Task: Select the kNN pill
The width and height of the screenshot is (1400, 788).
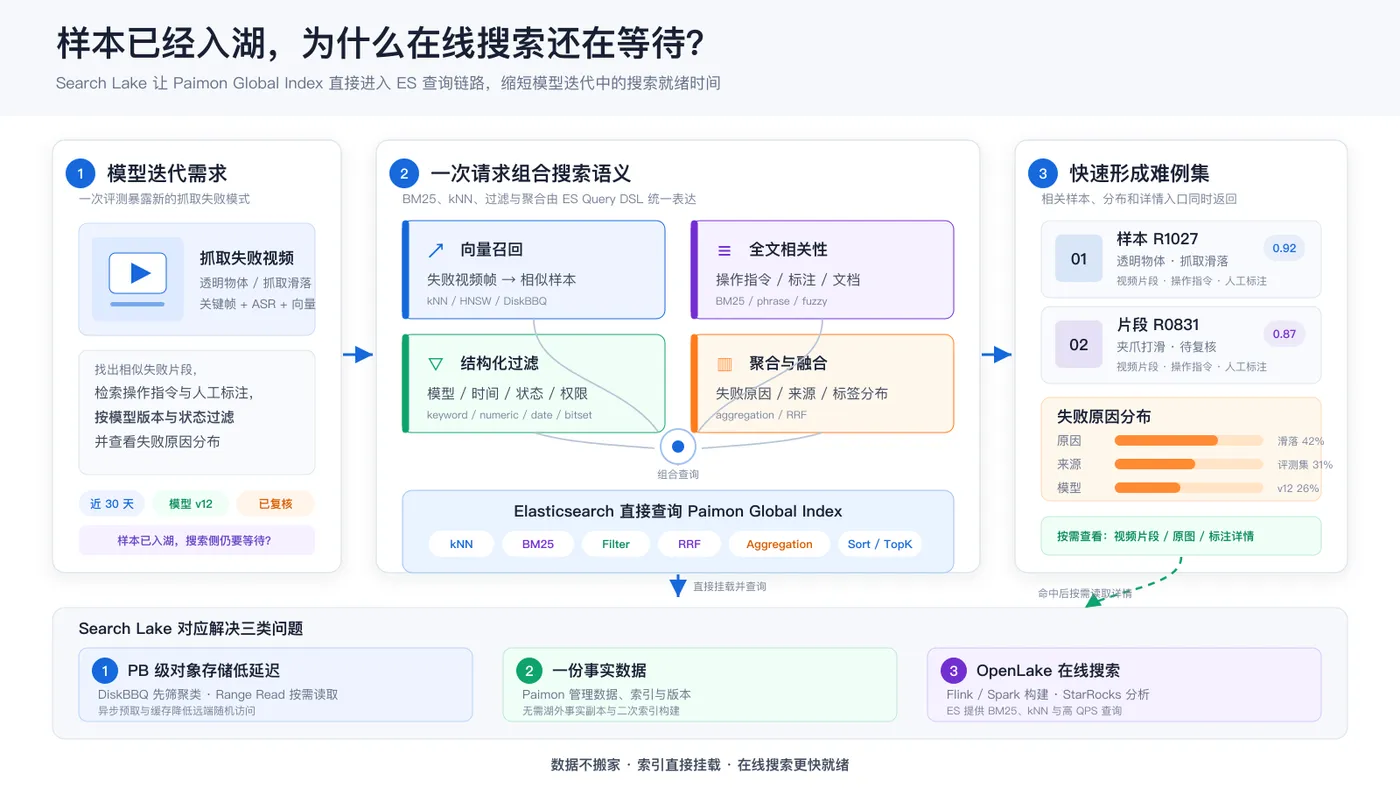Action: pos(461,544)
